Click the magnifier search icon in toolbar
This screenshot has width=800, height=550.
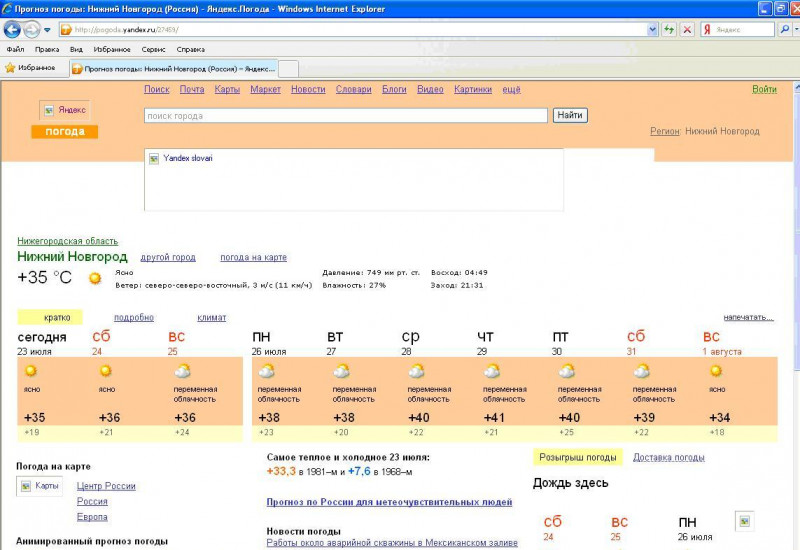pyautogui.click(x=785, y=30)
